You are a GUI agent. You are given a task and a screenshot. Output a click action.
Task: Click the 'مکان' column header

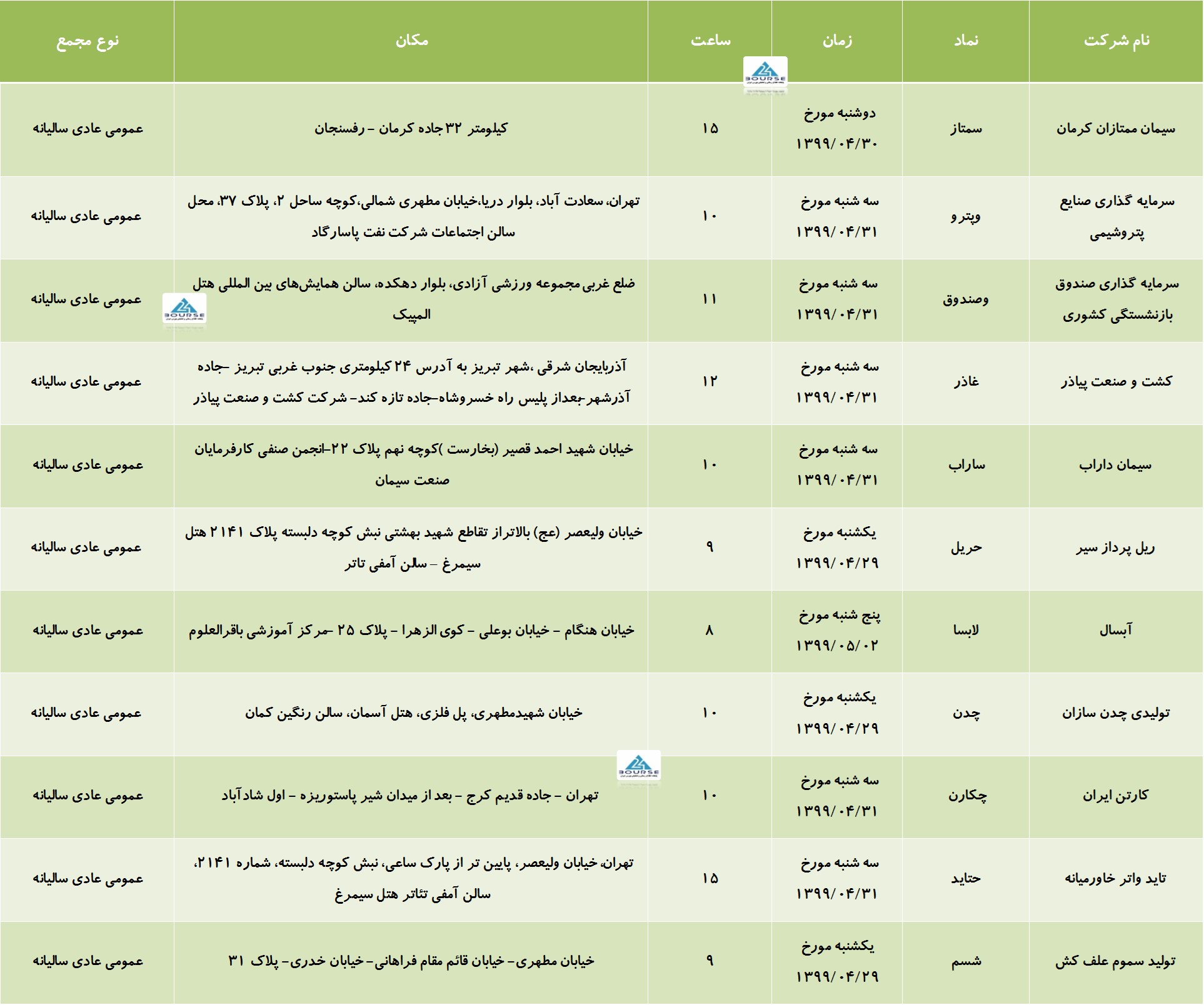tap(411, 41)
